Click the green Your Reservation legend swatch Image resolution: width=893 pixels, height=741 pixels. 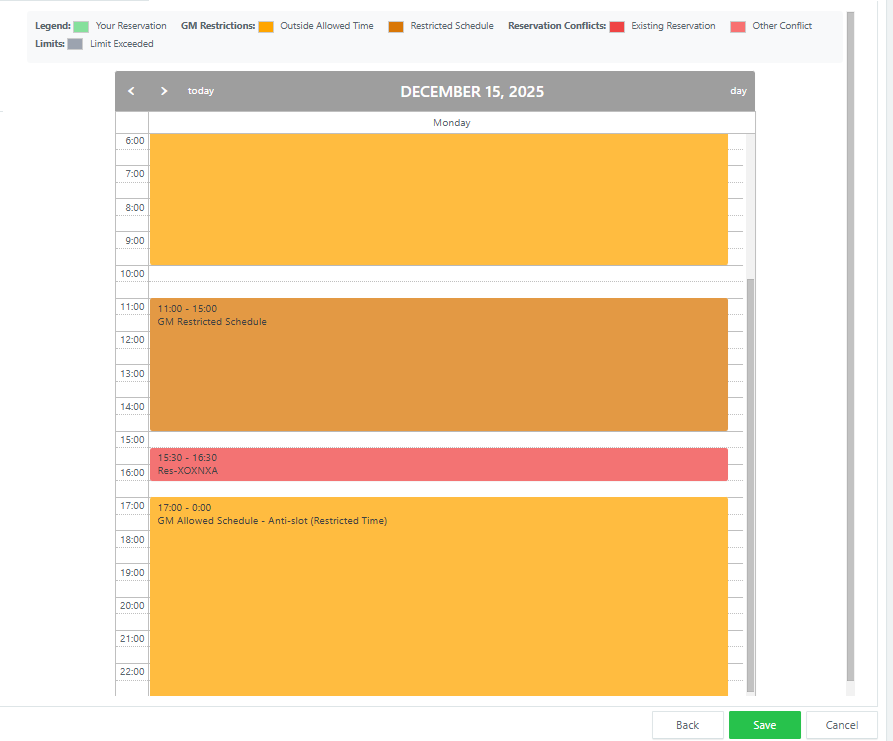pos(81,26)
